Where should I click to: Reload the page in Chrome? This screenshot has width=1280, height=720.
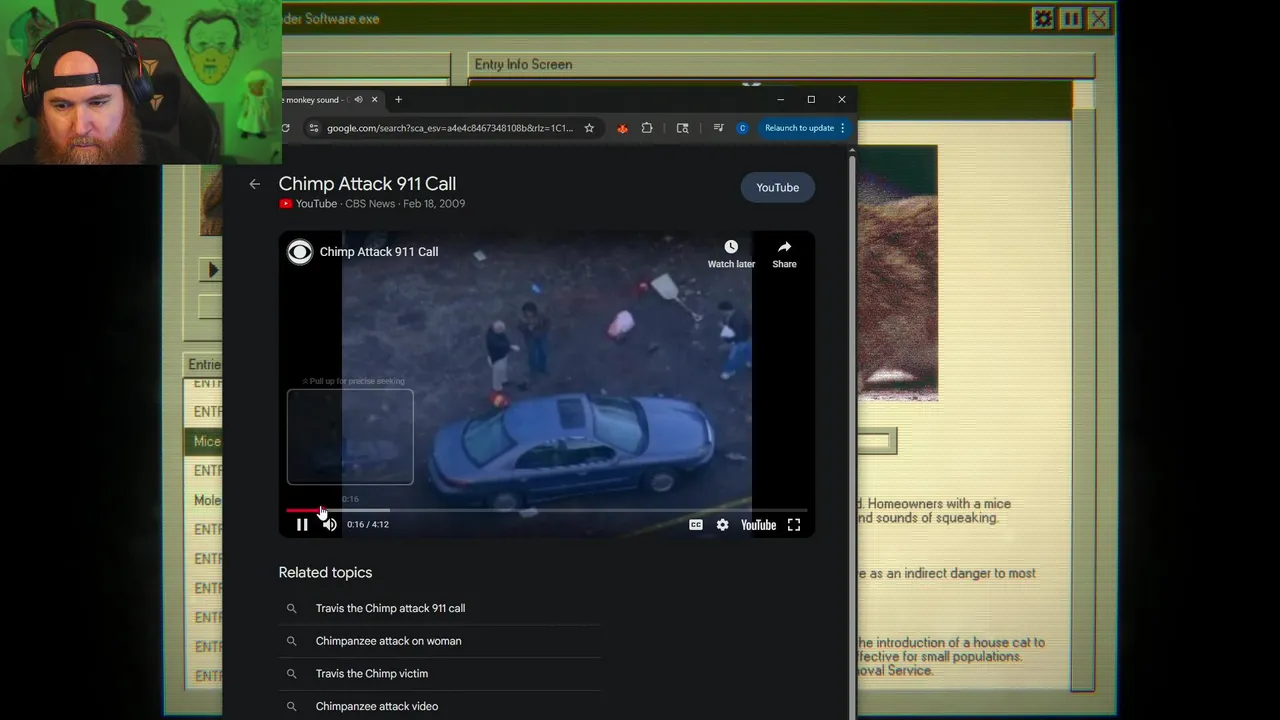pos(286,128)
